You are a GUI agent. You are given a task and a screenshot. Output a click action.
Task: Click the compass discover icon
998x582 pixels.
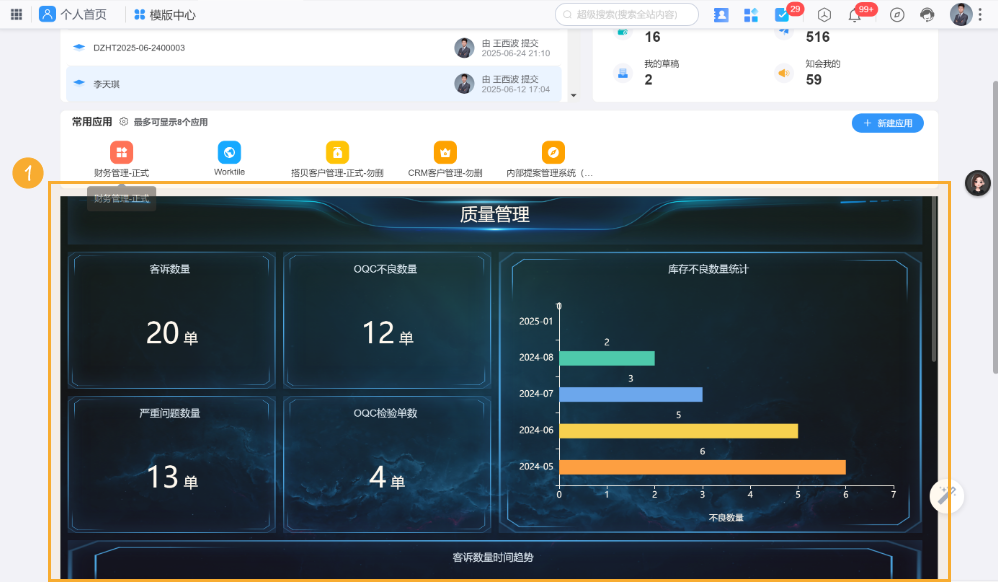click(x=895, y=14)
